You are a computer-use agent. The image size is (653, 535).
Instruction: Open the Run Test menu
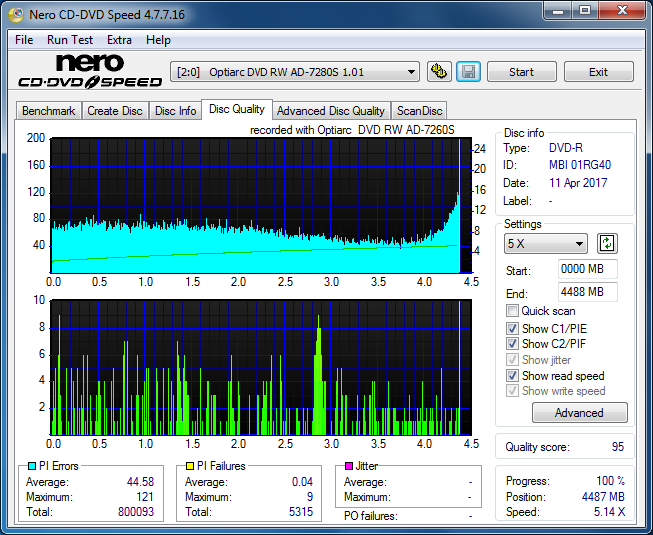(70, 40)
